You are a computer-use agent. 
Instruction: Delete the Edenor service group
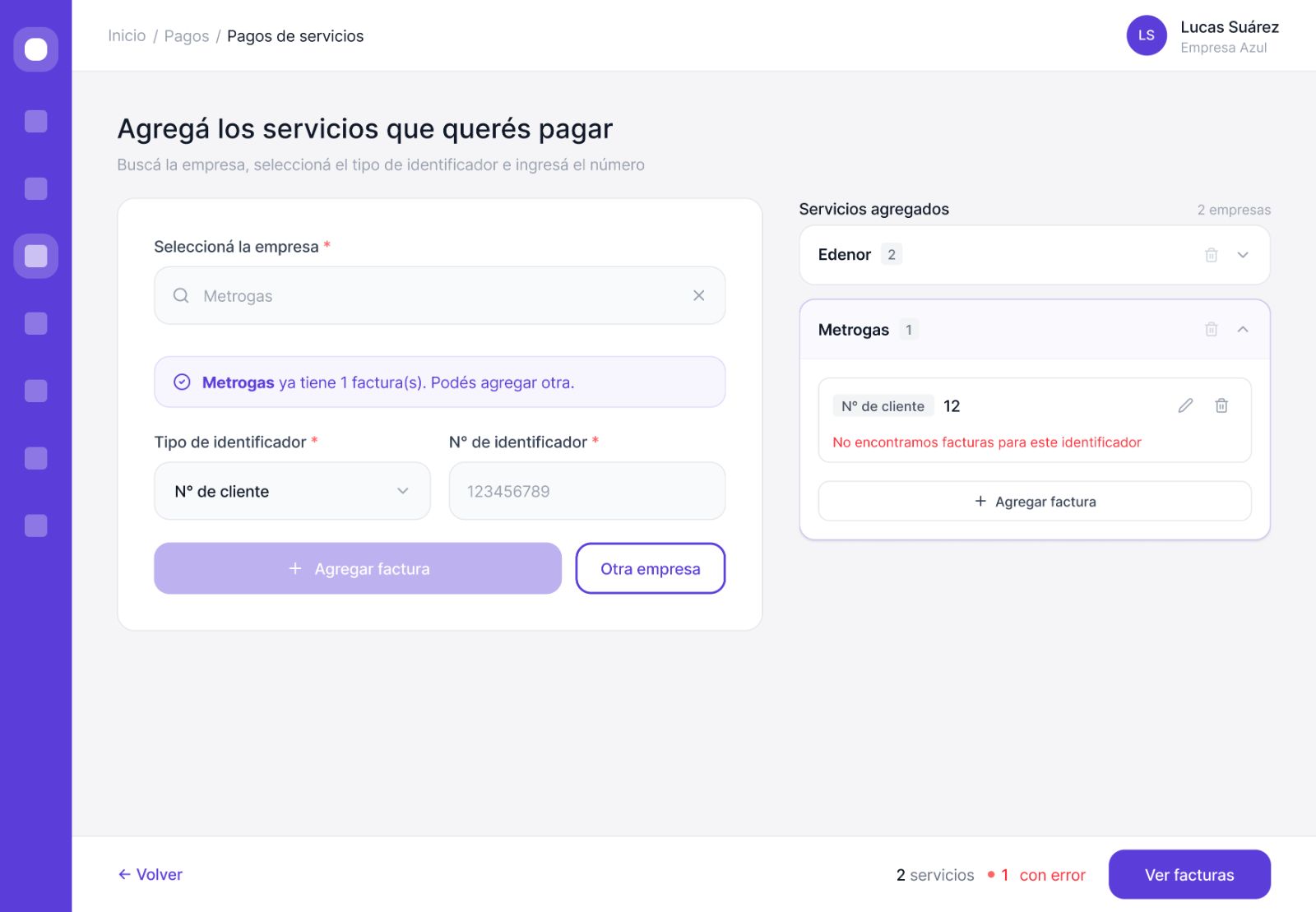1211,255
